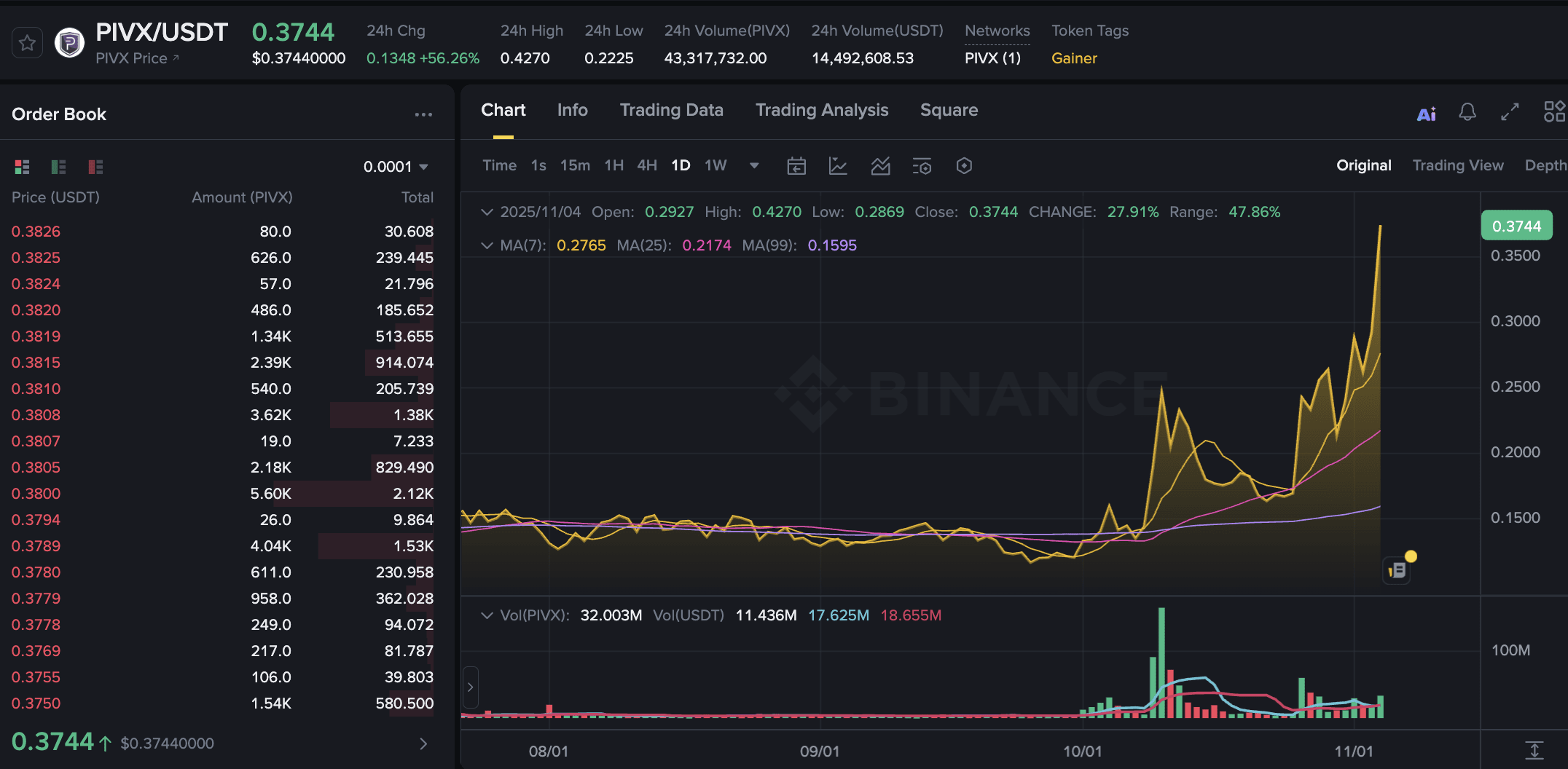Open Order Book more options menu
The width and height of the screenshot is (1568, 769).
coord(423,114)
